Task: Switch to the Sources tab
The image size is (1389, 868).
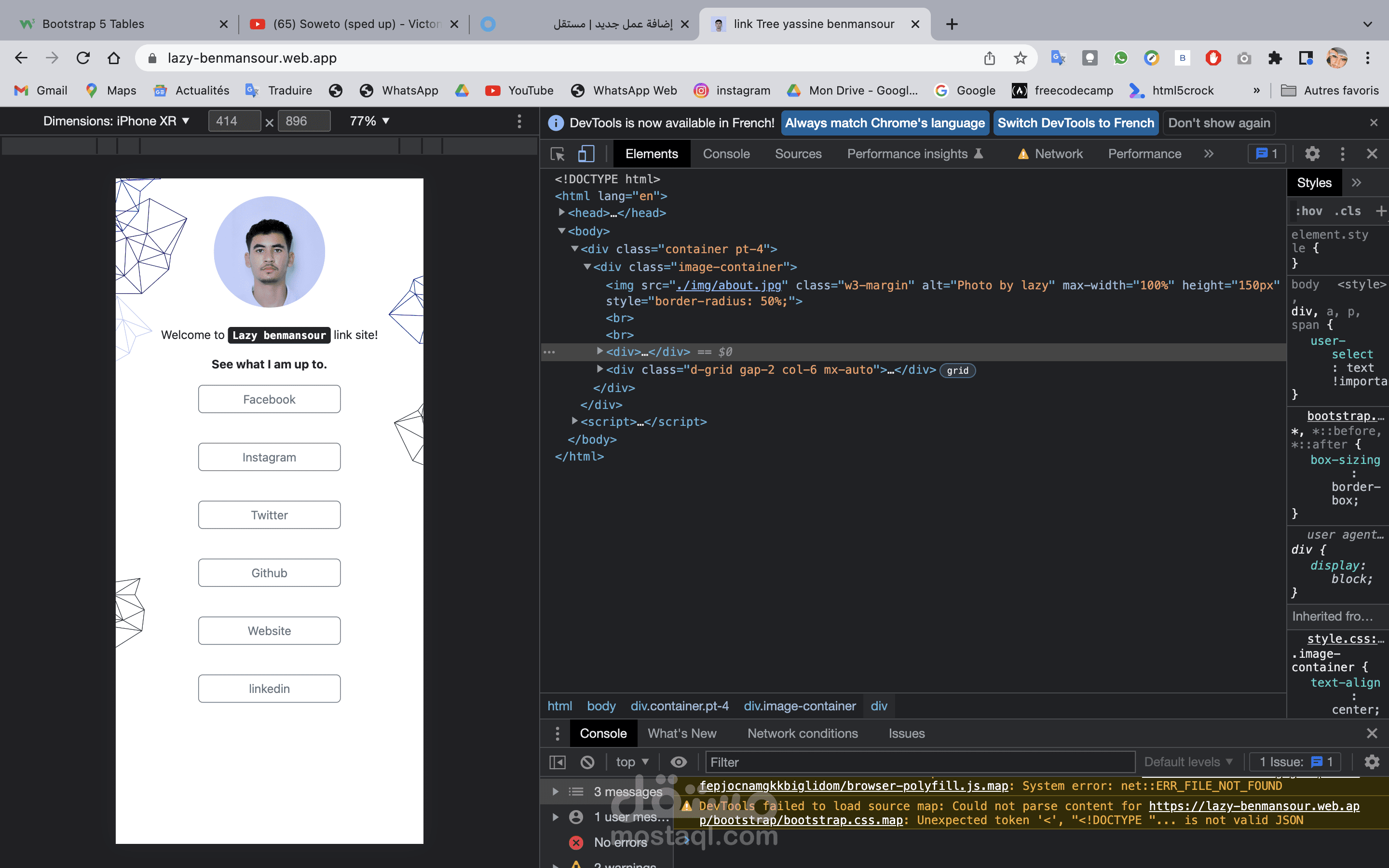Action: (x=798, y=154)
